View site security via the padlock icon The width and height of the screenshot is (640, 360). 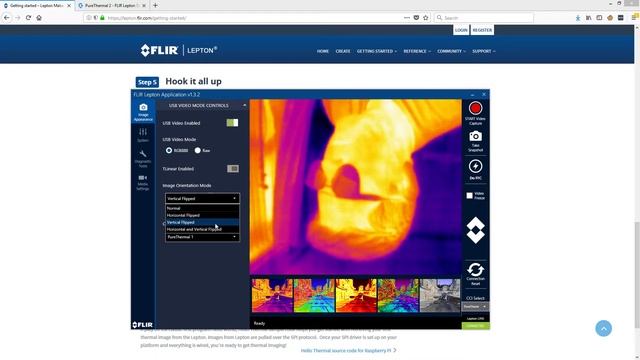102,18
